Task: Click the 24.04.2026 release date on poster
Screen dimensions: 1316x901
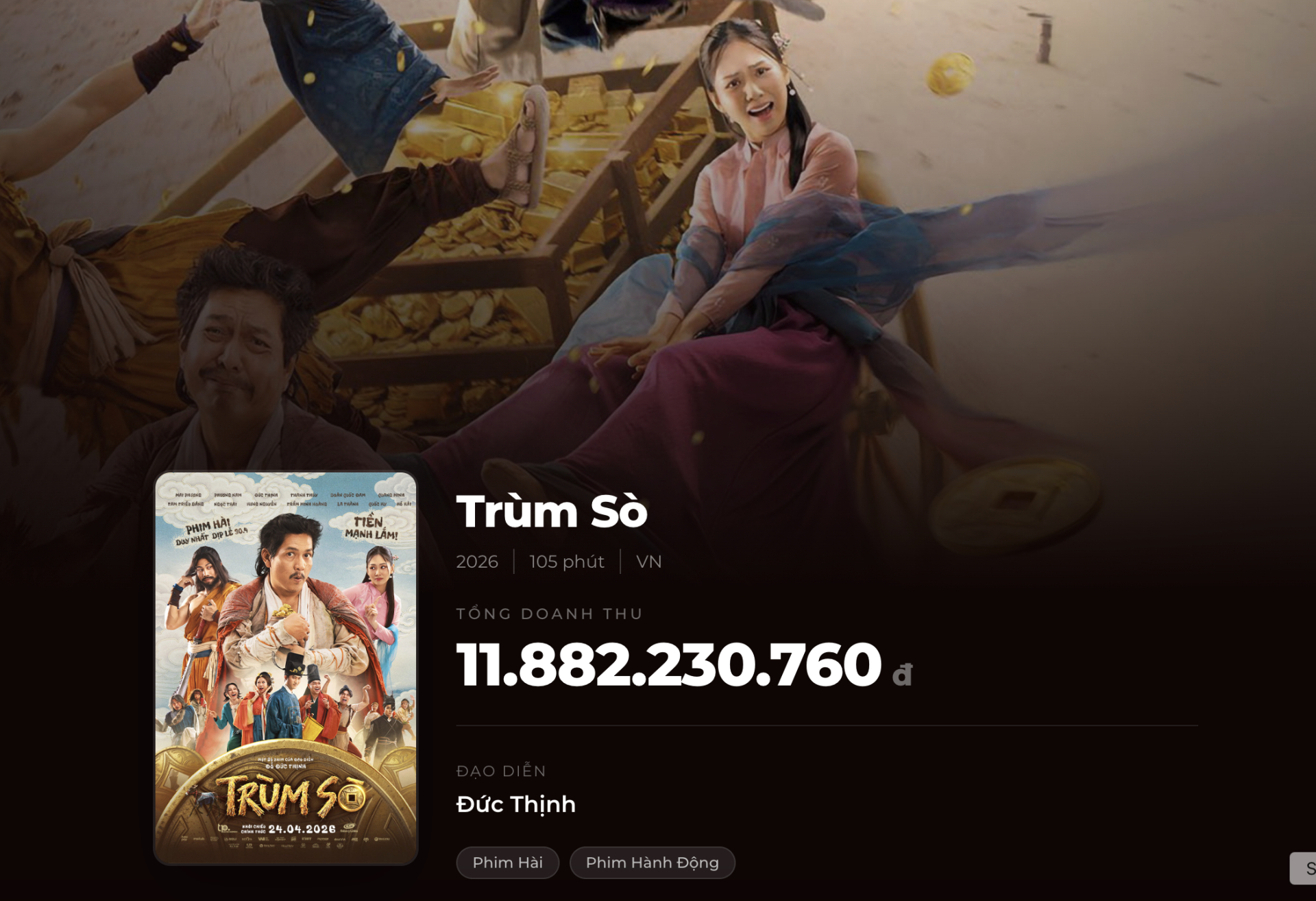Action: click(x=302, y=829)
